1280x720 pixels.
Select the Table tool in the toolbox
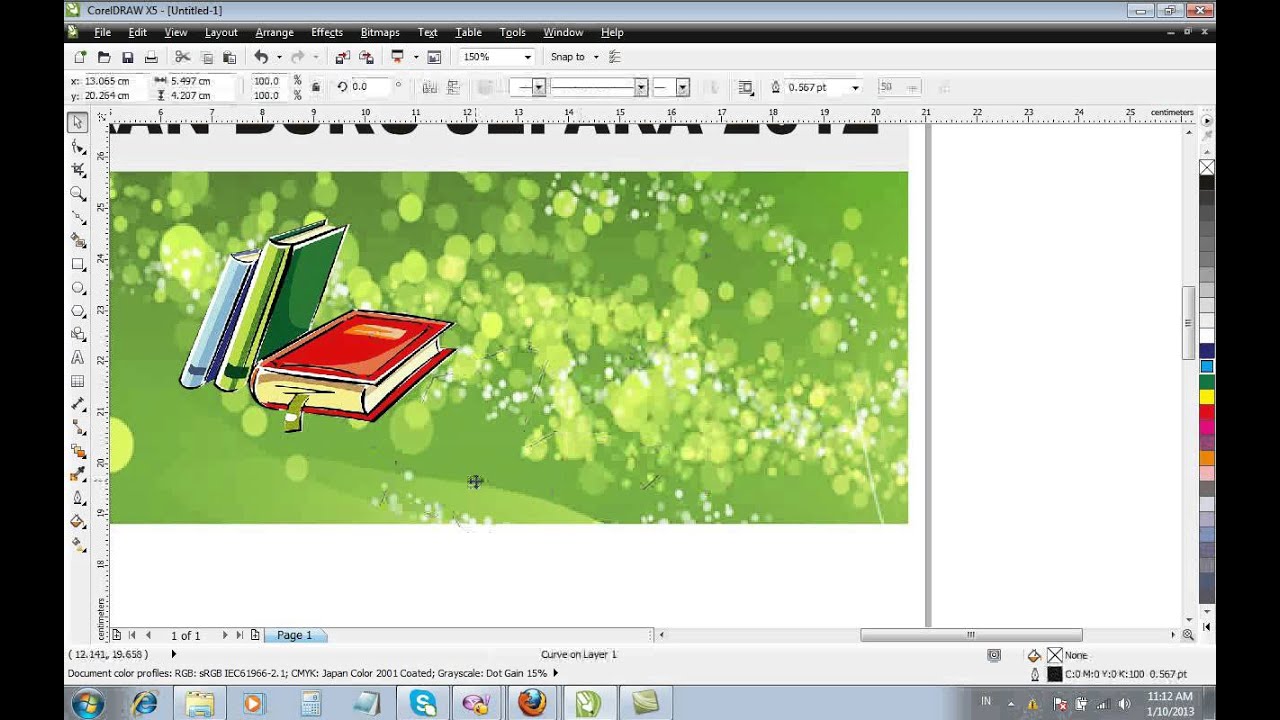tap(78, 381)
